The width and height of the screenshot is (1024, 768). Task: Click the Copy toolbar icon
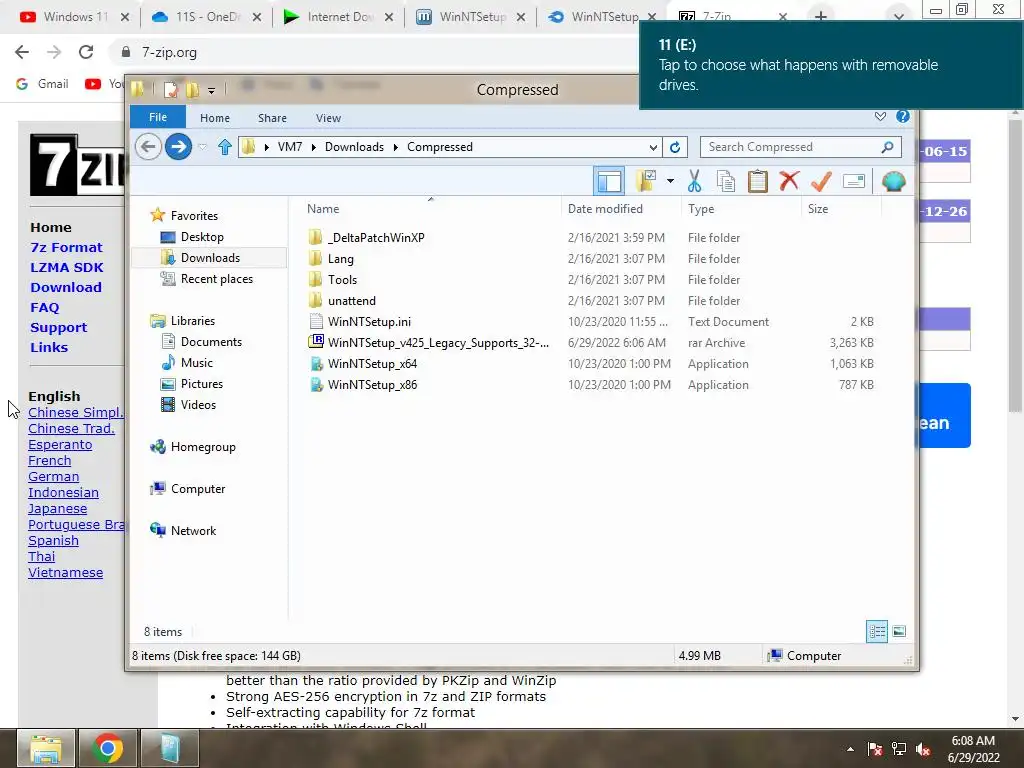tap(726, 181)
